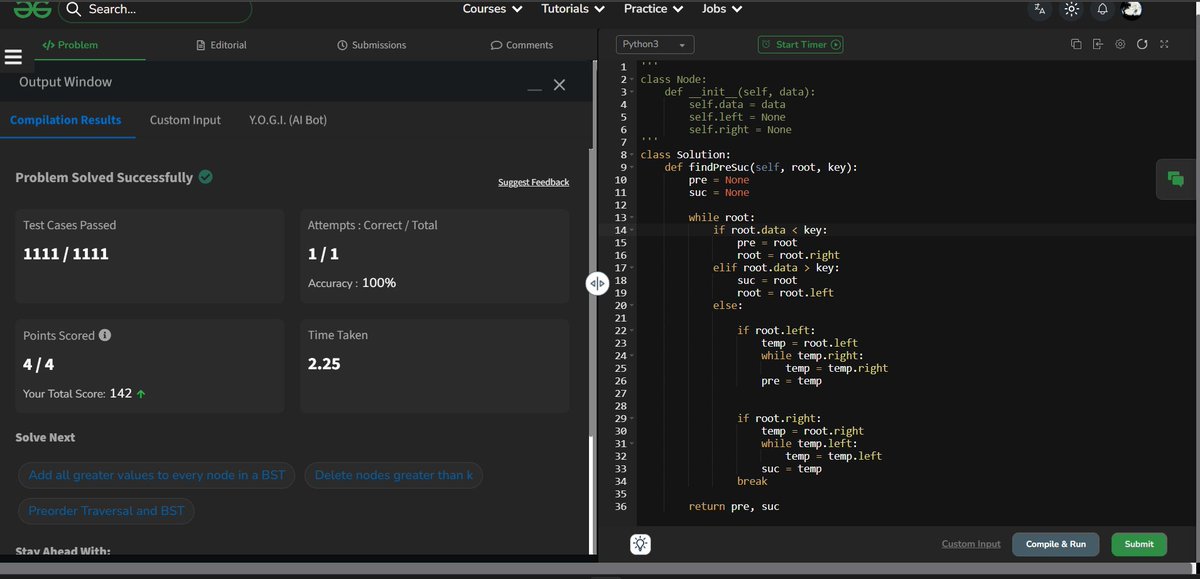This screenshot has height=579, width=1200.
Task: Open the editor settings gear
Action: [x=1120, y=44]
